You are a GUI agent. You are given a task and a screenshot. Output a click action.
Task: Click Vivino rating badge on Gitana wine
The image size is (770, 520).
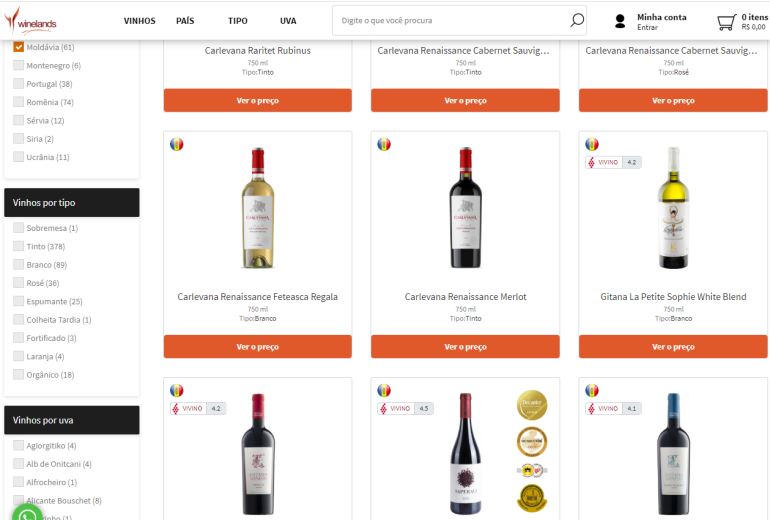pos(612,162)
